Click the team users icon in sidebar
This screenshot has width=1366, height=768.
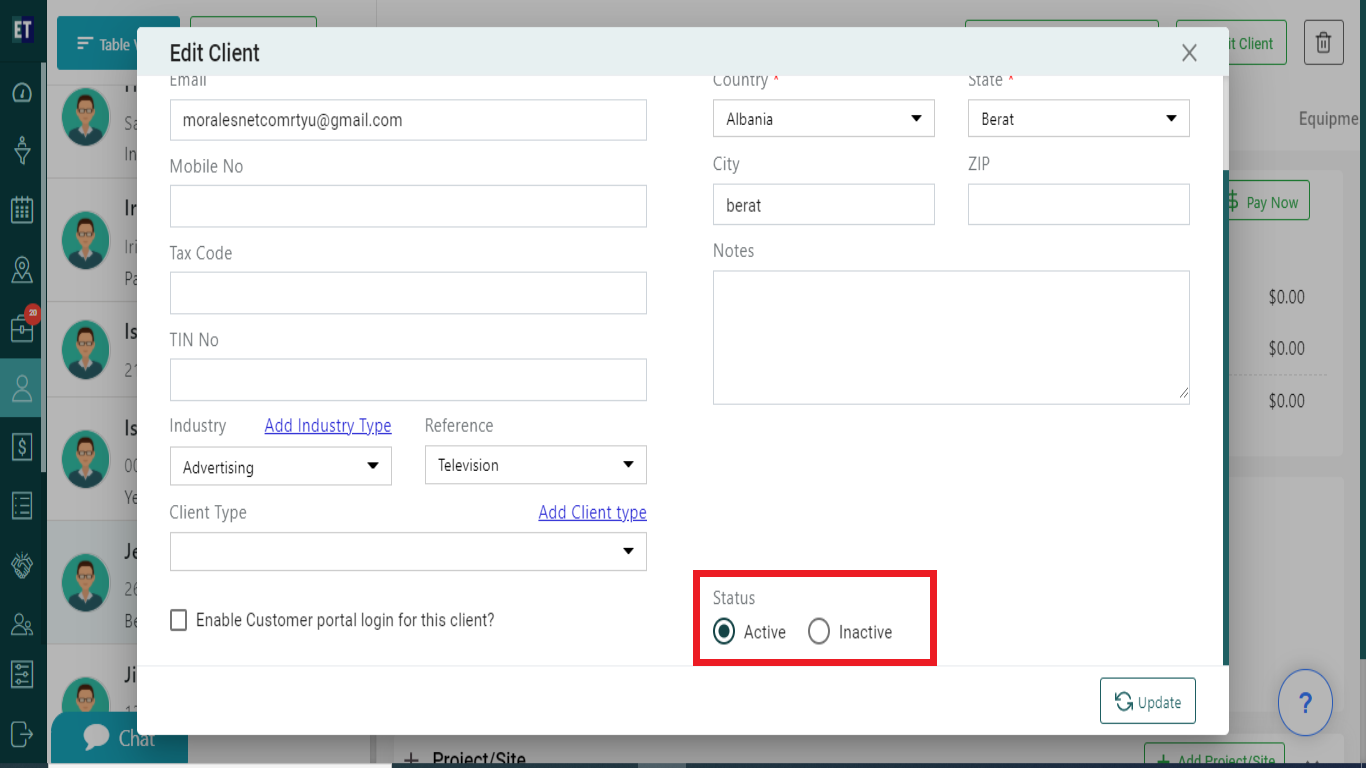tap(22, 624)
